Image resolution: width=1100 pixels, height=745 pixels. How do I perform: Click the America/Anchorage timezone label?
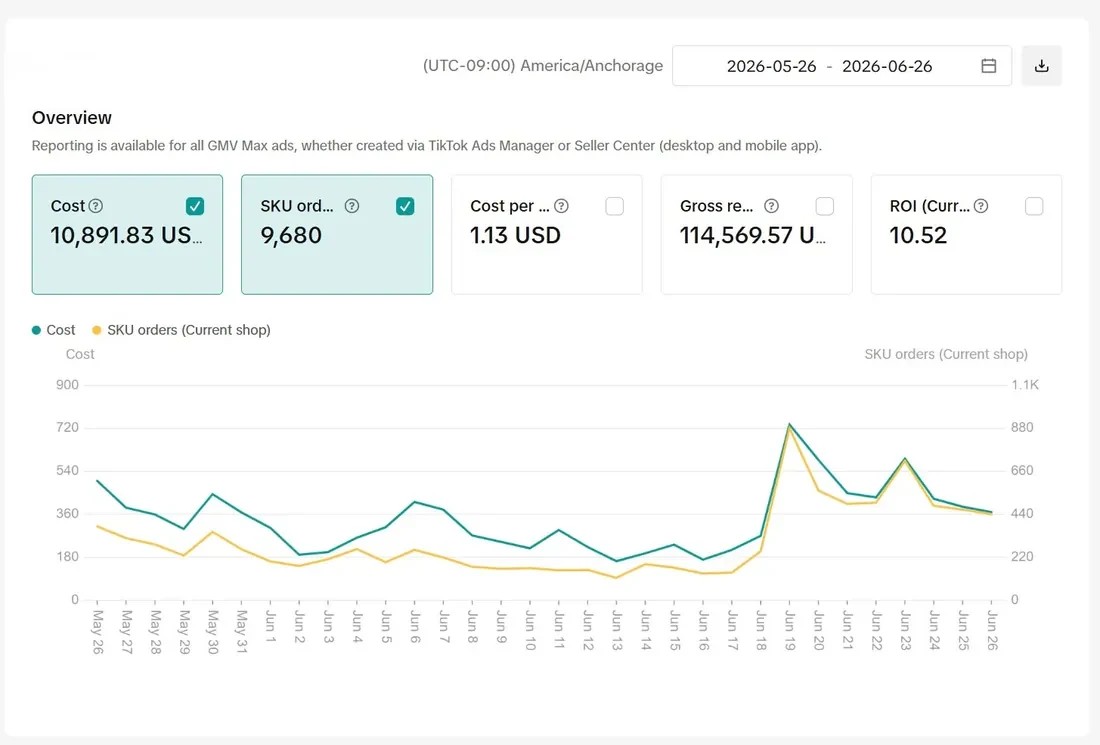click(x=543, y=65)
